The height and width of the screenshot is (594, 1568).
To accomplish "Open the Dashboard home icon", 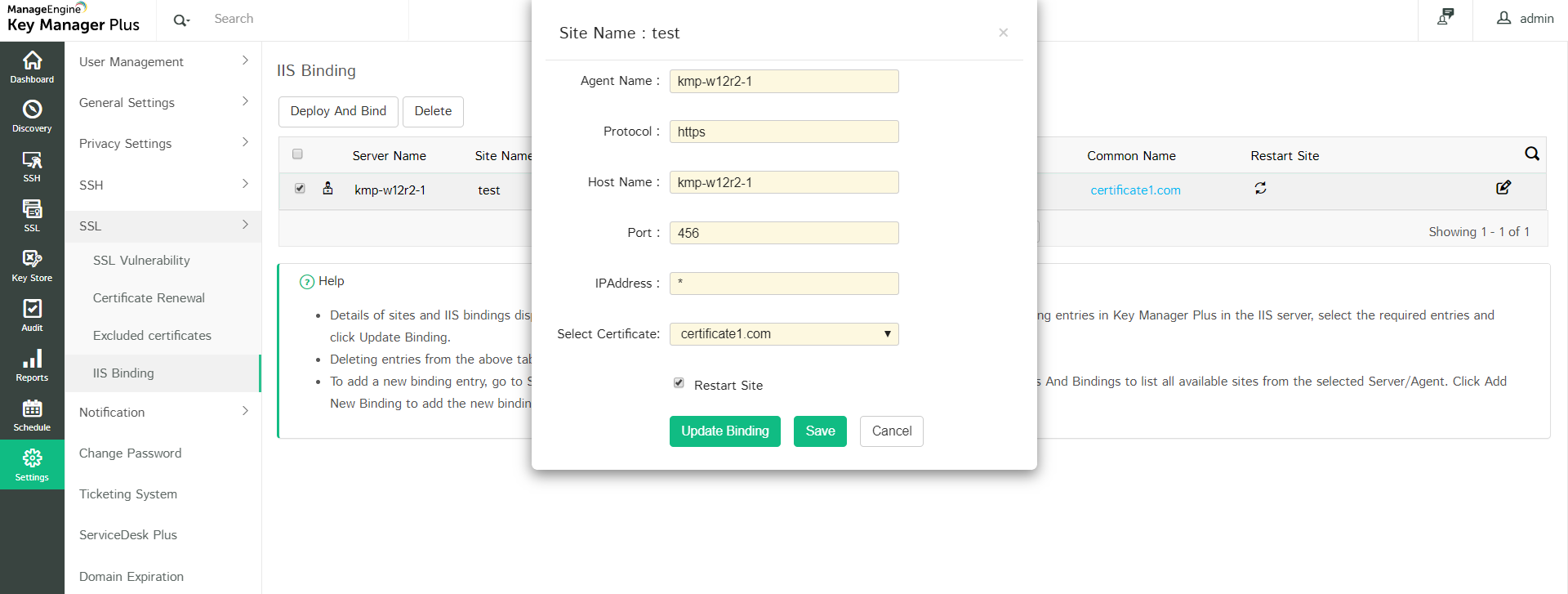I will (32, 66).
